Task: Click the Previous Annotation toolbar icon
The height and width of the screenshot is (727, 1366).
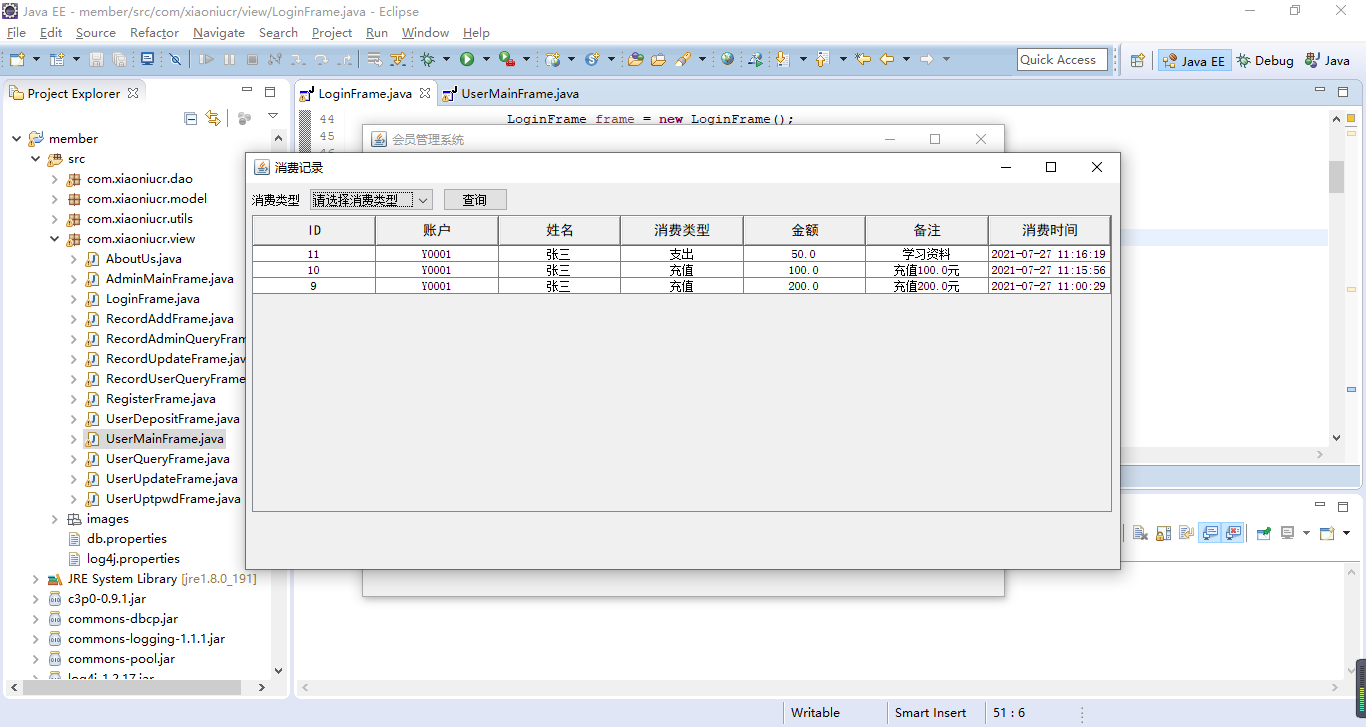Action: (822, 59)
